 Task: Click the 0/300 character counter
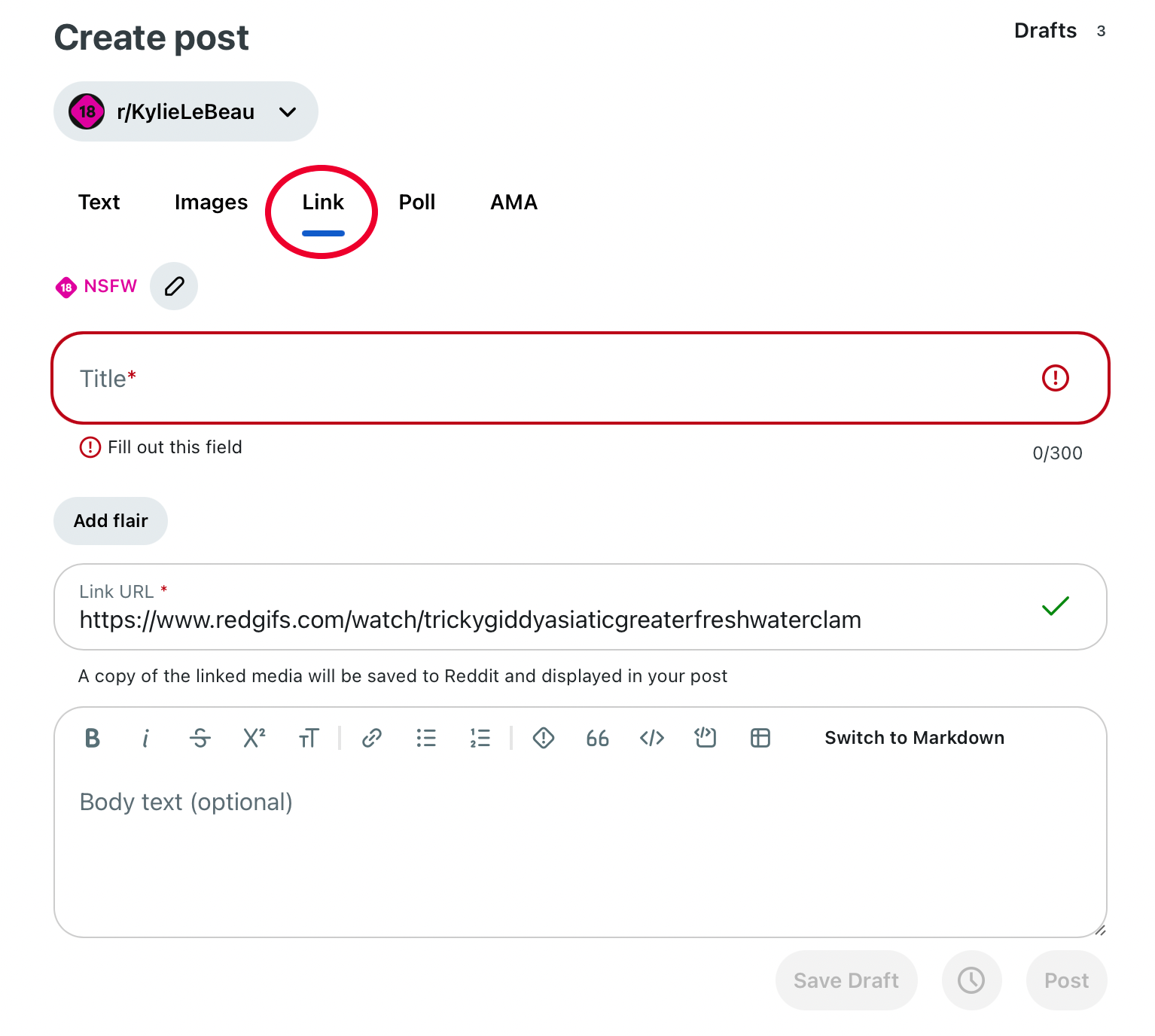(x=1058, y=453)
